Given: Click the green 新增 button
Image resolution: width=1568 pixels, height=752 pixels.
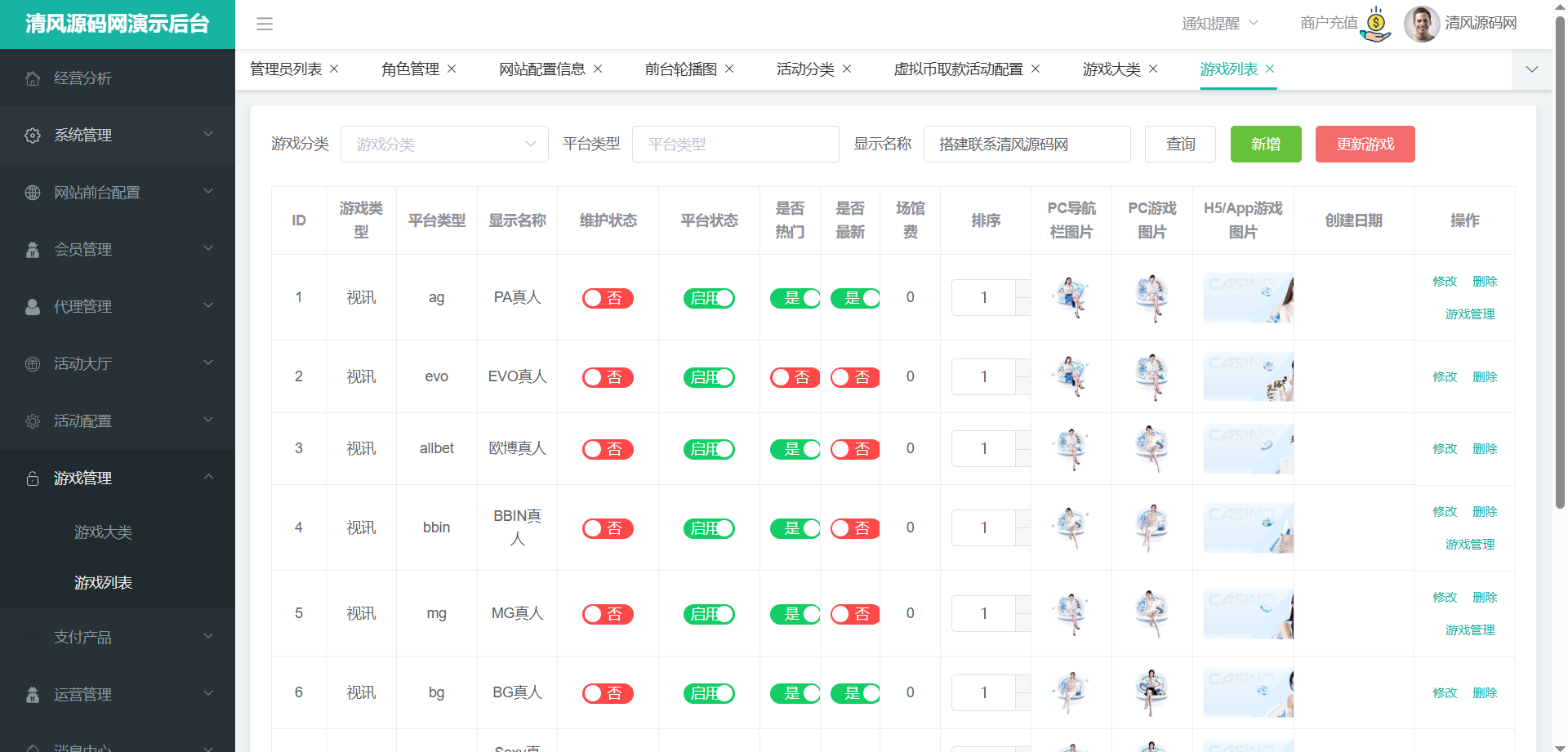Looking at the screenshot, I should (x=1266, y=145).
